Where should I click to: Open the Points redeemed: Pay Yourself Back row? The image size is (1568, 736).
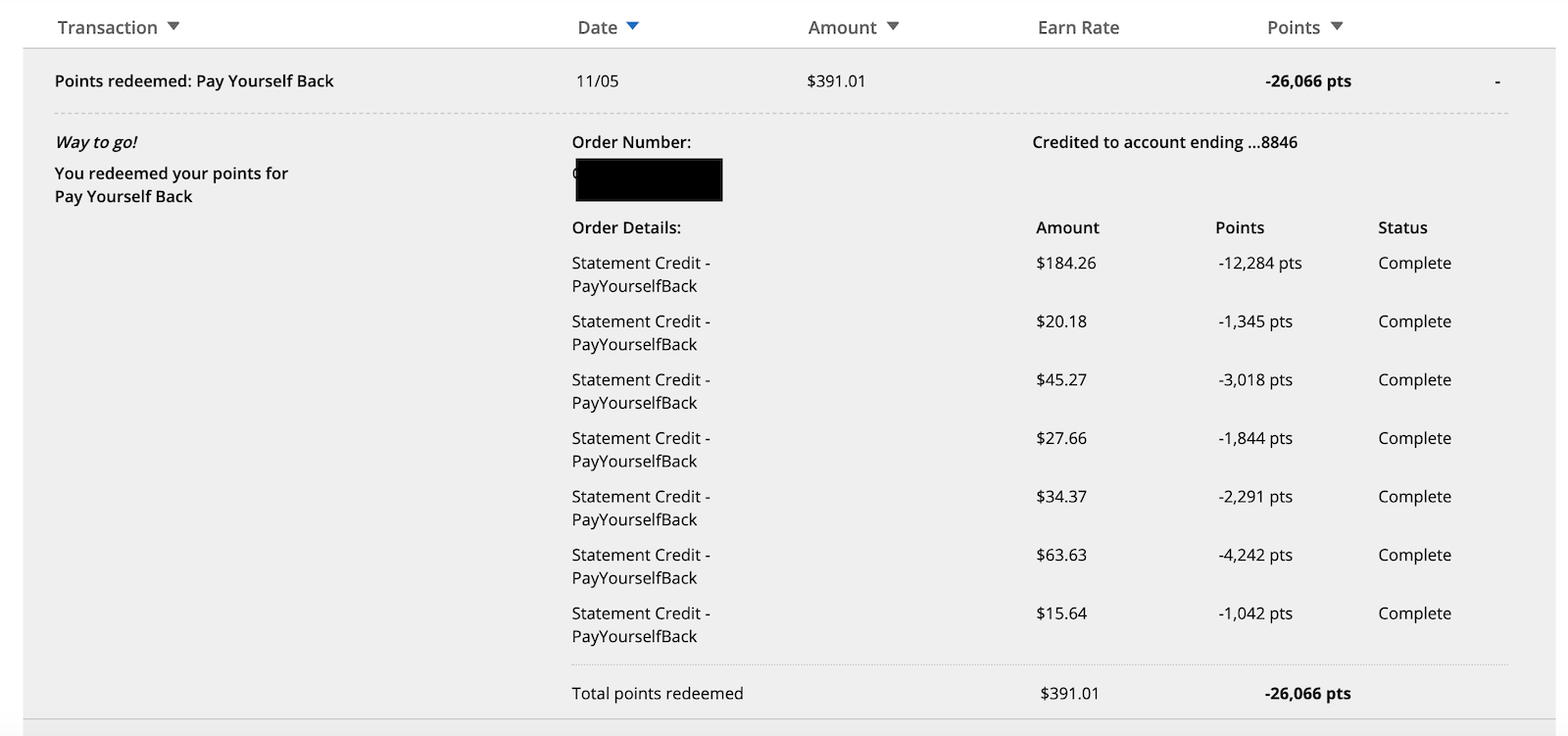click(194, 81)
